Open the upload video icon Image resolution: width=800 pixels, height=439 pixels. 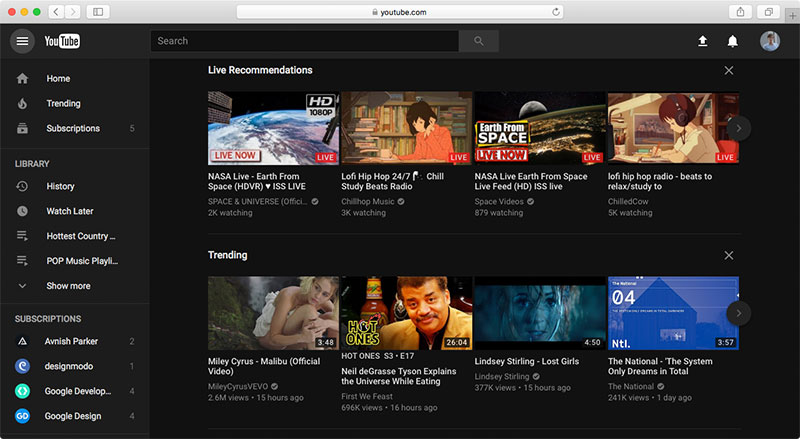703,41
